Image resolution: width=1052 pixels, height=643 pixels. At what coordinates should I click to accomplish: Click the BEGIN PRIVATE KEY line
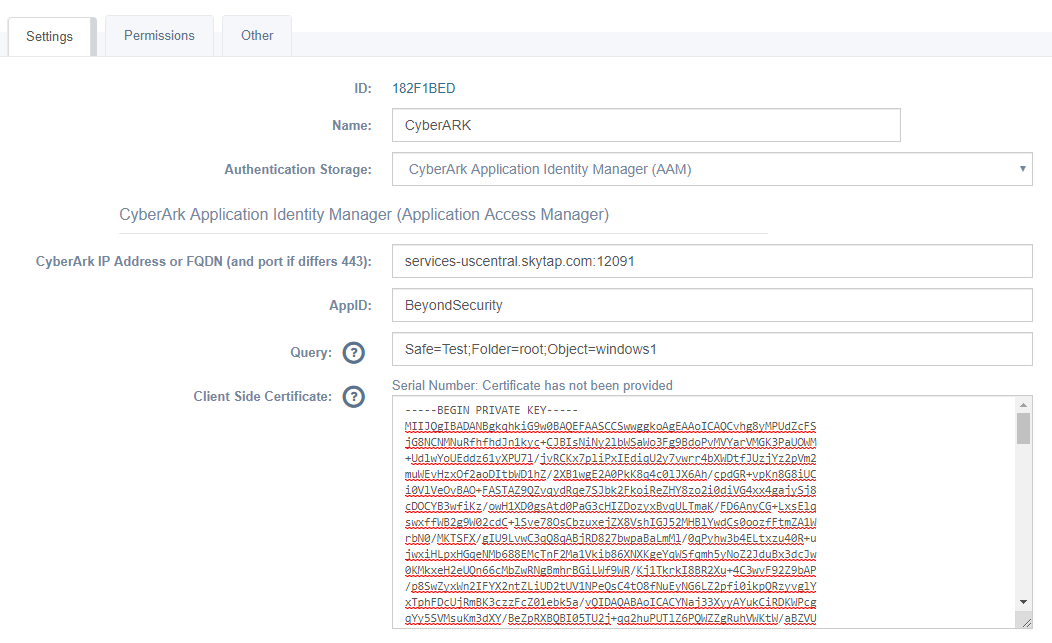point(491,410)
